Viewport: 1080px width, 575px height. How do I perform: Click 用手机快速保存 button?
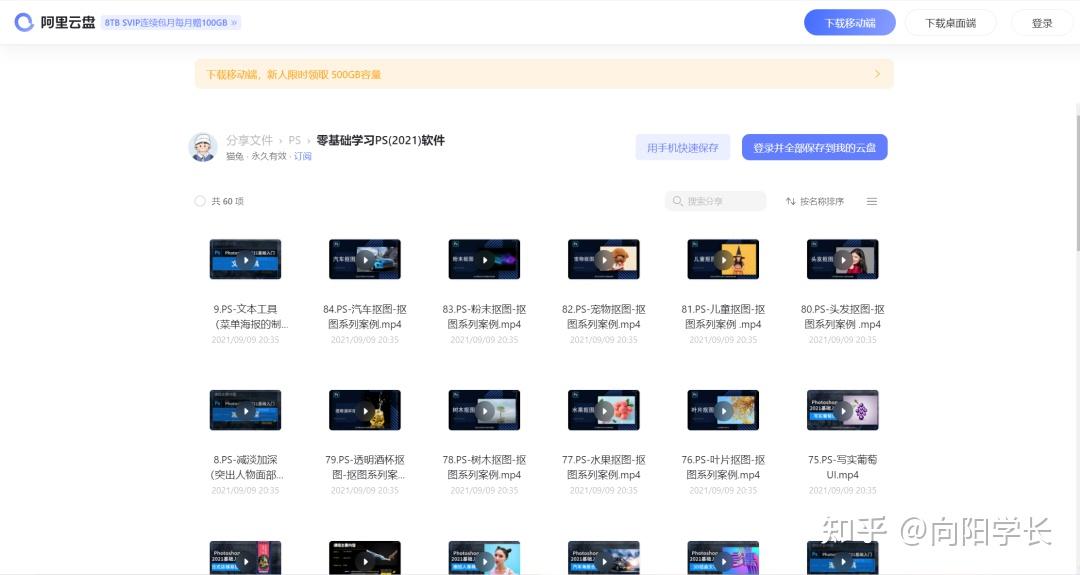[683, 147]
